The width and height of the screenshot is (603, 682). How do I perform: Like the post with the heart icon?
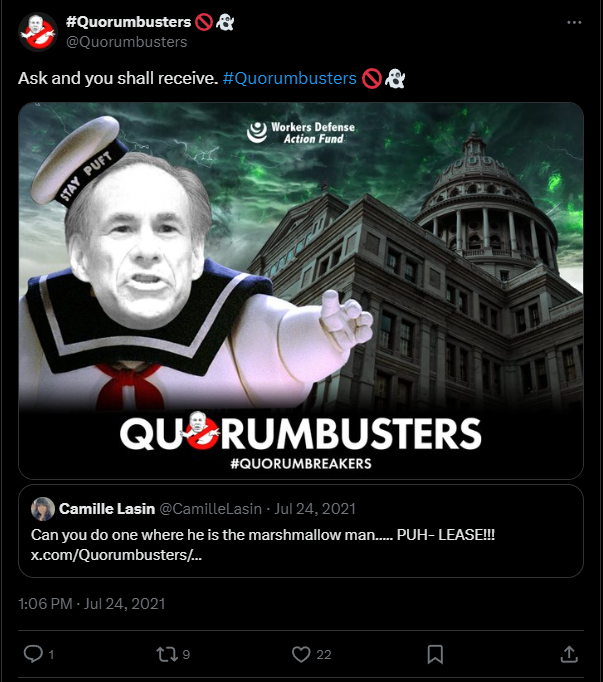[x=301, y=654]
